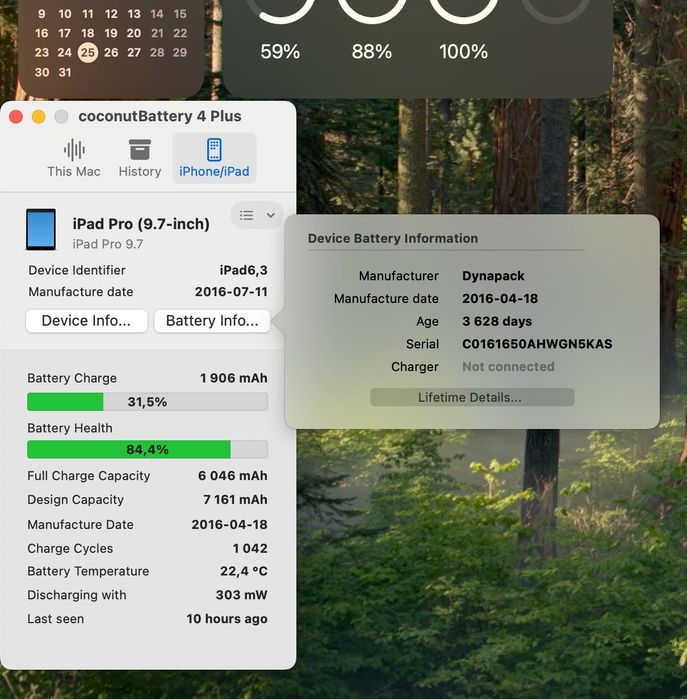Click the 1 042 charge cycles value

point(250,548)
